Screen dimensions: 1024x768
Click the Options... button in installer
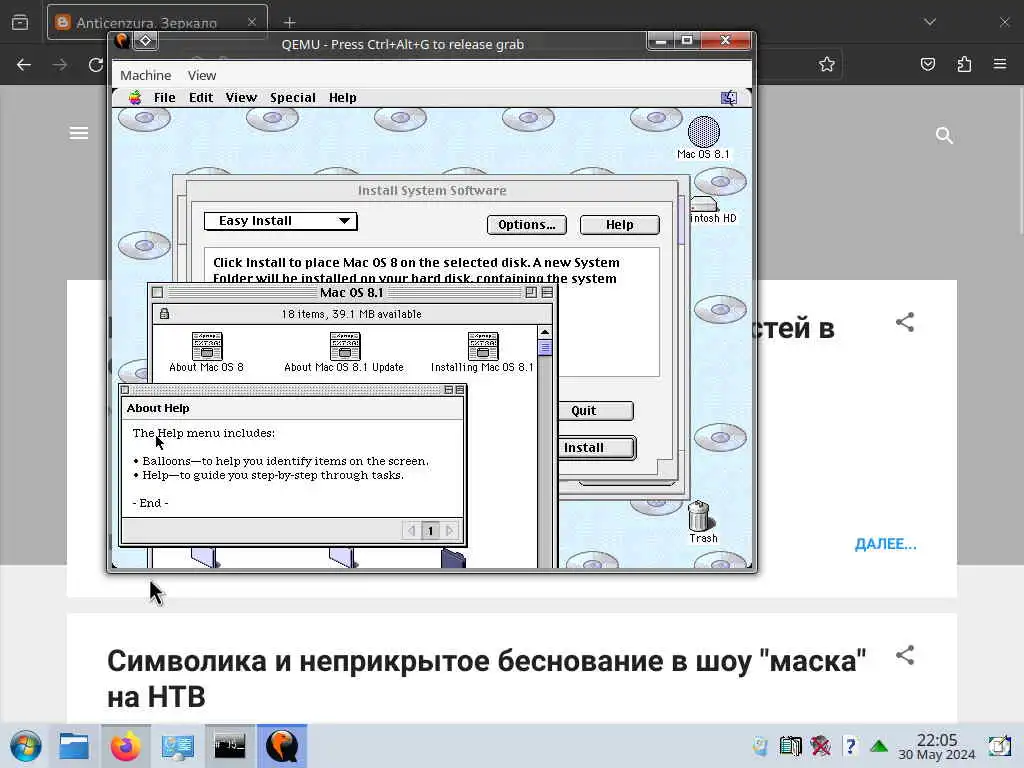click(526, 225)
